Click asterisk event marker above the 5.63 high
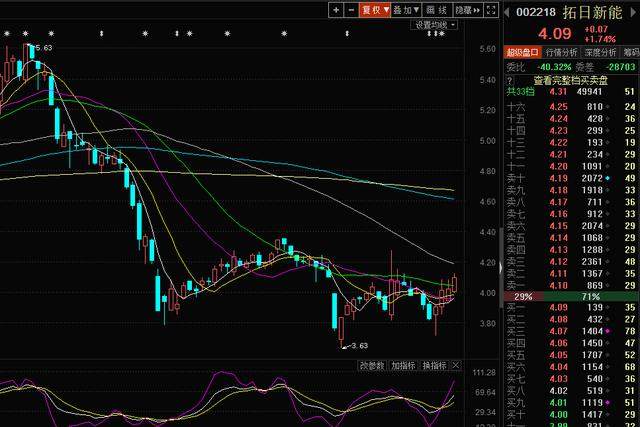This screenshot has height=427, width=640. (x=25, y=34)
